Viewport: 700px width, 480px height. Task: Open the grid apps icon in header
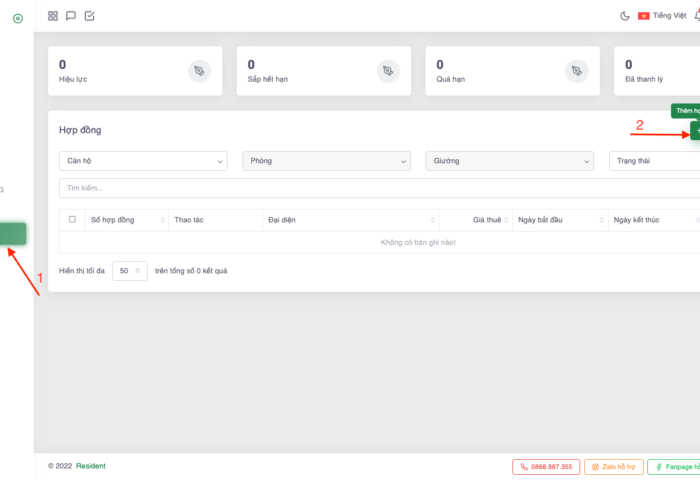click(x=53, y=16)
